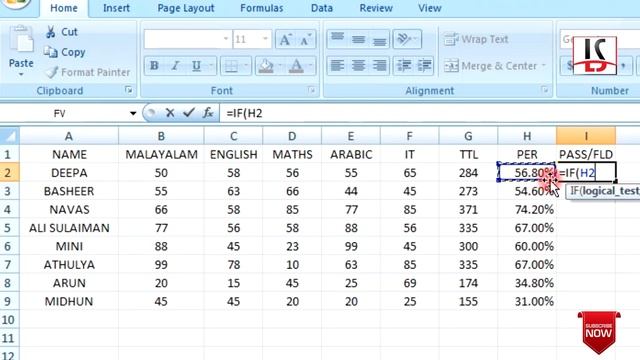The width and height of the screenshot is (640, 360).
Task: Open the Review ribbon tab
Action: pyautogui.click(x=376, y=8)
